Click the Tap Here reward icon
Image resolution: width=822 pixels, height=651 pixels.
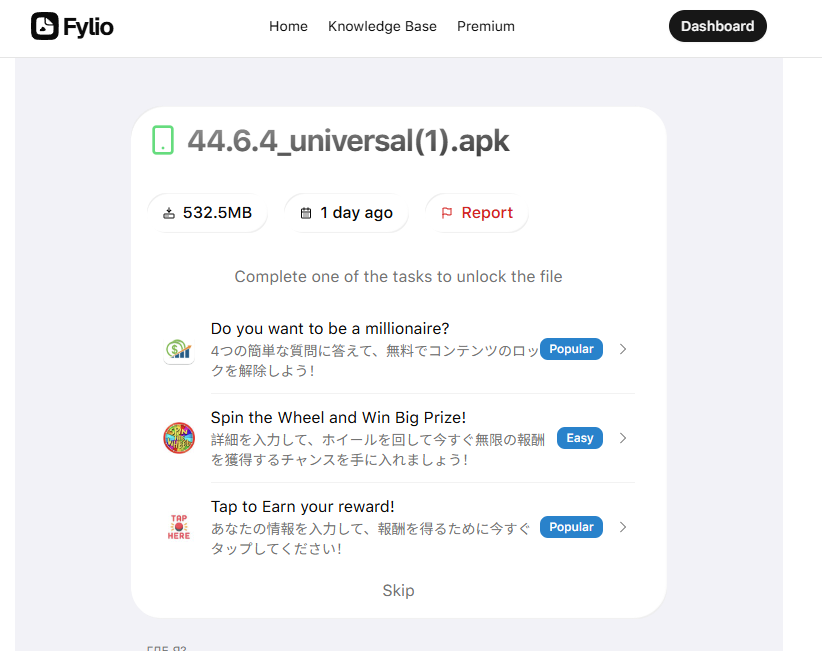[179, 527]
